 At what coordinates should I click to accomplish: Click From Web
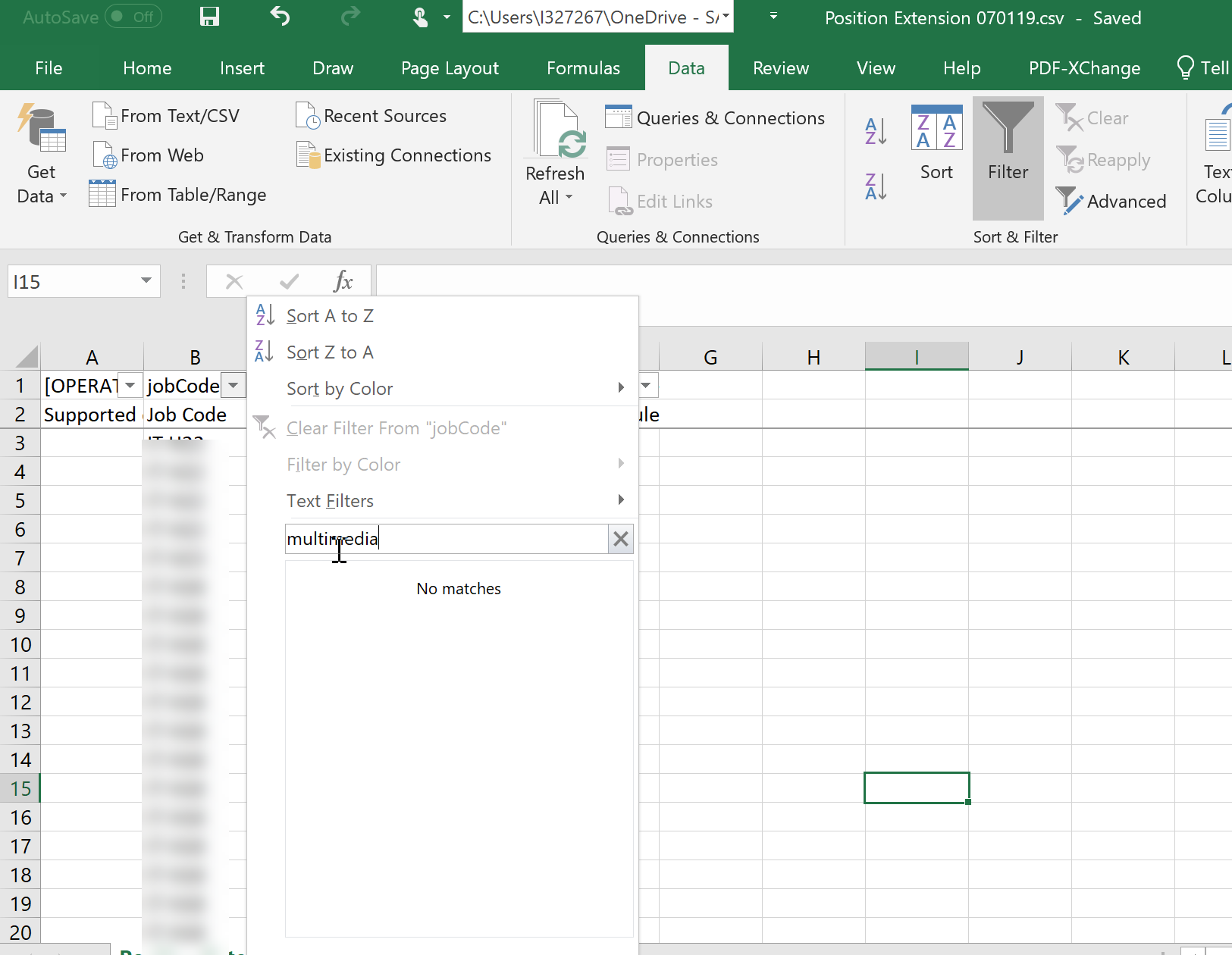pyautogui.click(x=149, y=155)
